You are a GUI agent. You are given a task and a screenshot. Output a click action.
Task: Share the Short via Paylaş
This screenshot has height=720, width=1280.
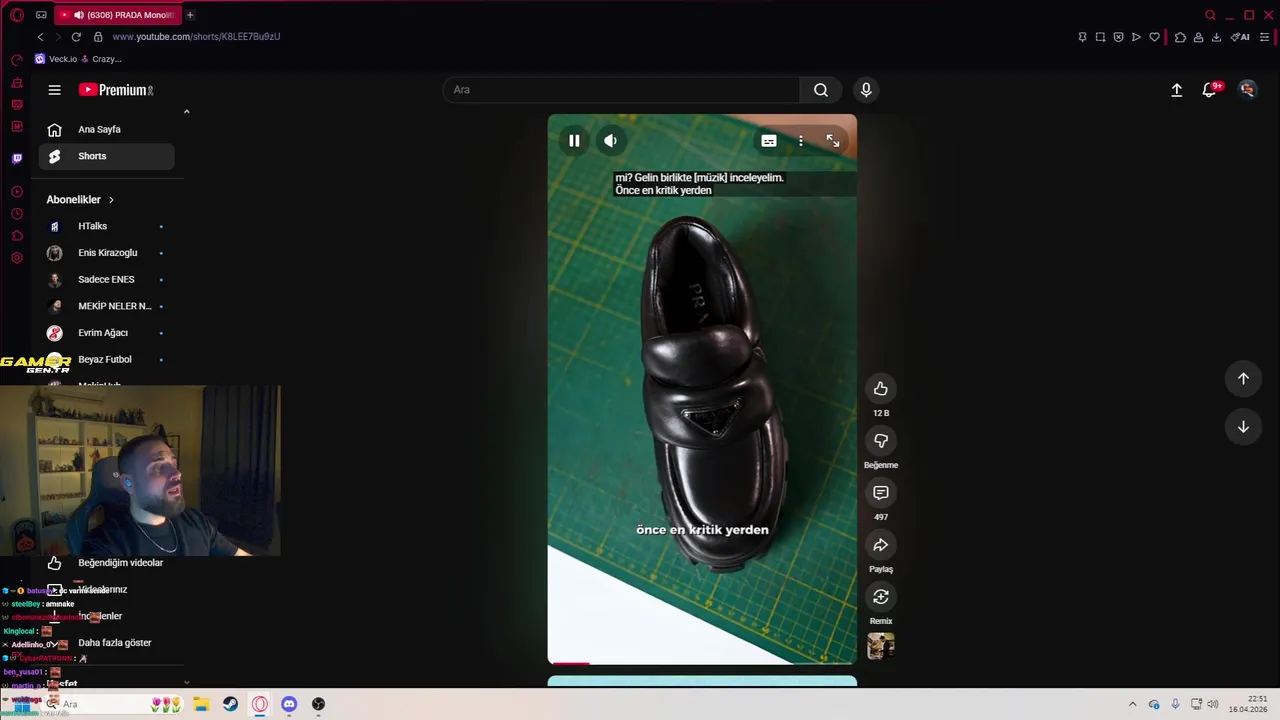(881, 545)
